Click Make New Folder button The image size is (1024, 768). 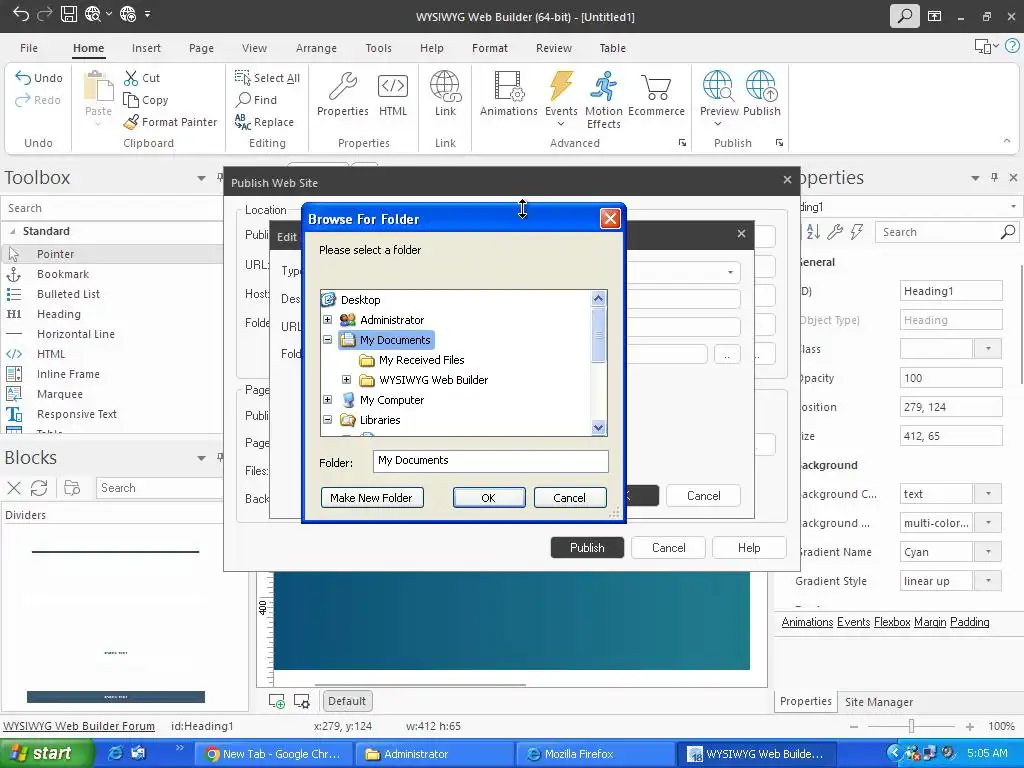pos(372,498)
